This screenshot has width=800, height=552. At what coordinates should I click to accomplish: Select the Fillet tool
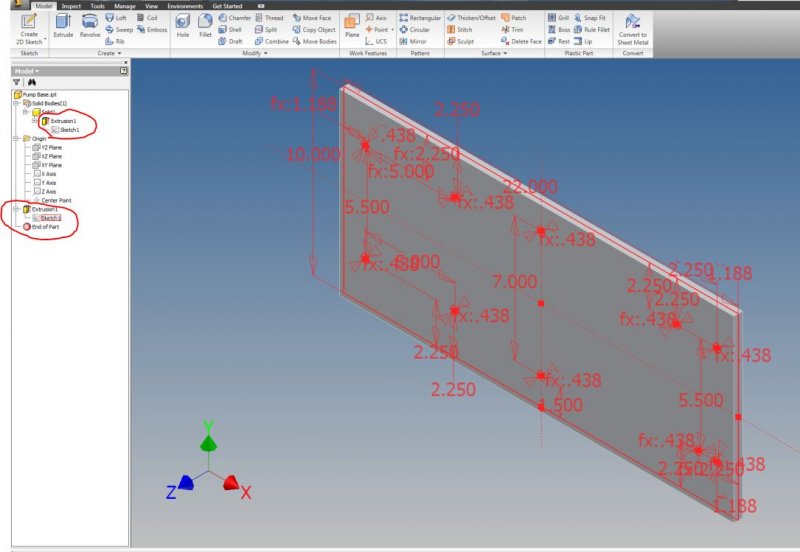pos(205,26)
